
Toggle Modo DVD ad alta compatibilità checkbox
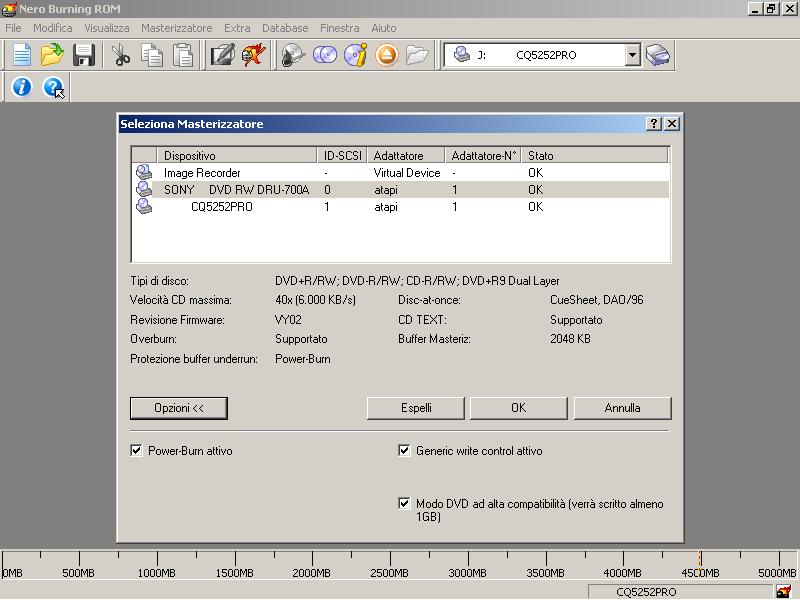pos(404,503)
